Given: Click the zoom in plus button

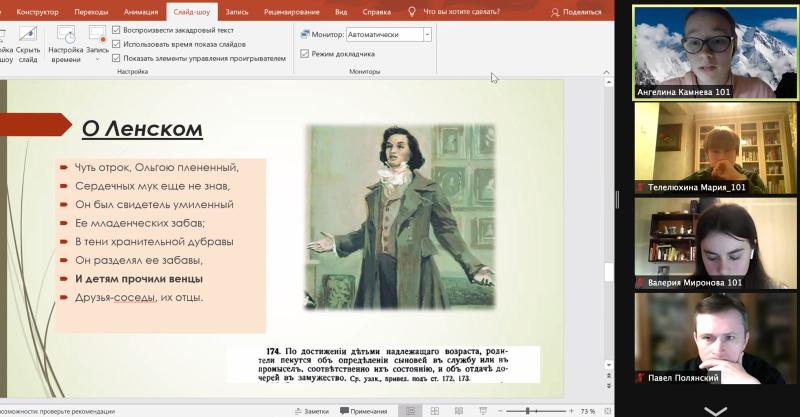Looking at the screenshot, I should (571, 411).
